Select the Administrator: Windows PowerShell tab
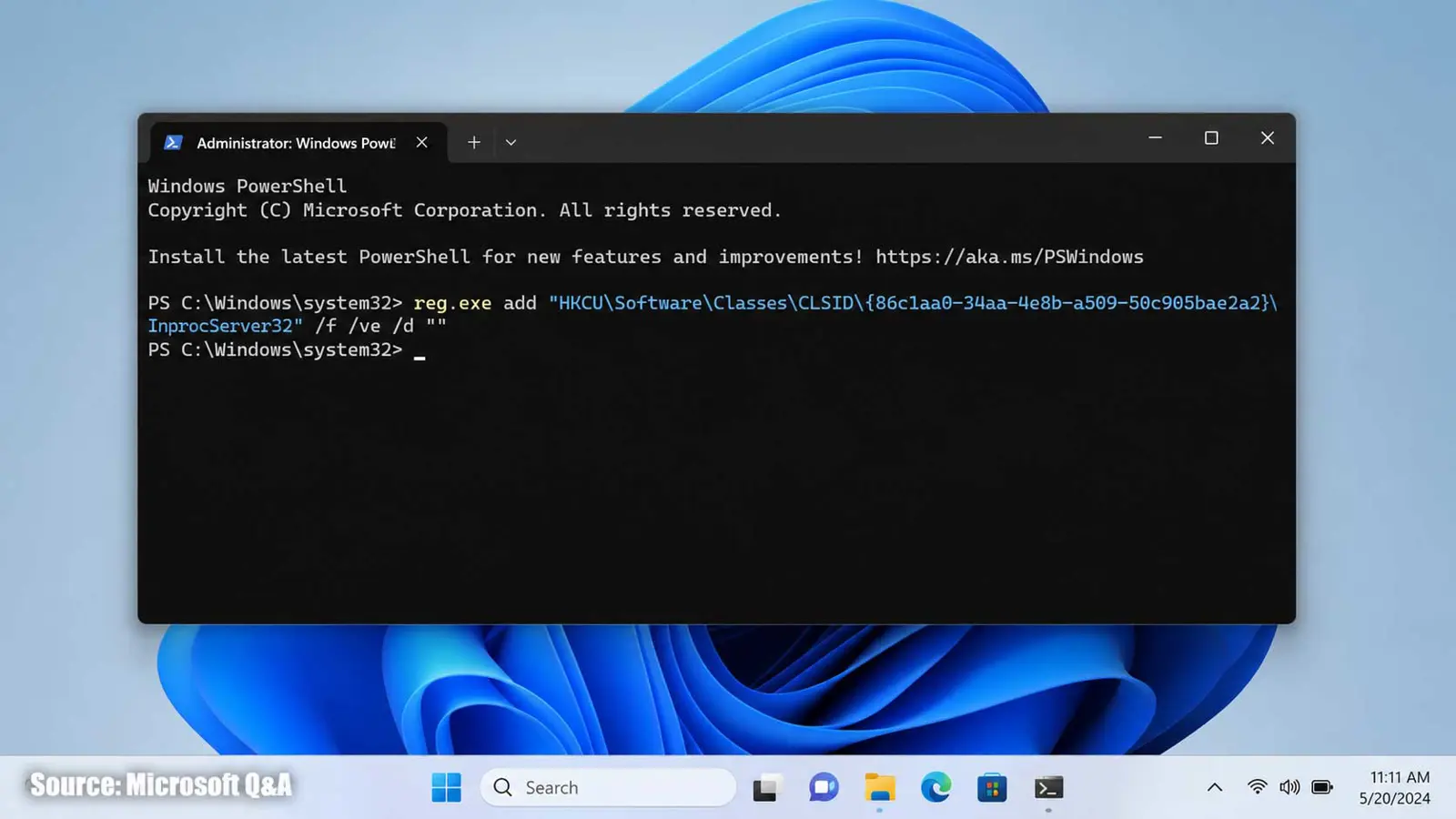 [298, 143]
